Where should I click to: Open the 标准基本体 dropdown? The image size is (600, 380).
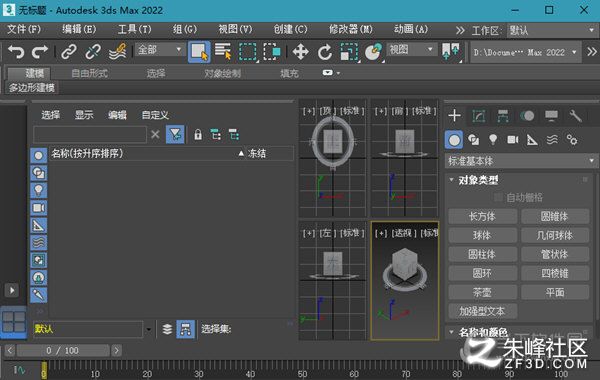(x=521, y=161)
